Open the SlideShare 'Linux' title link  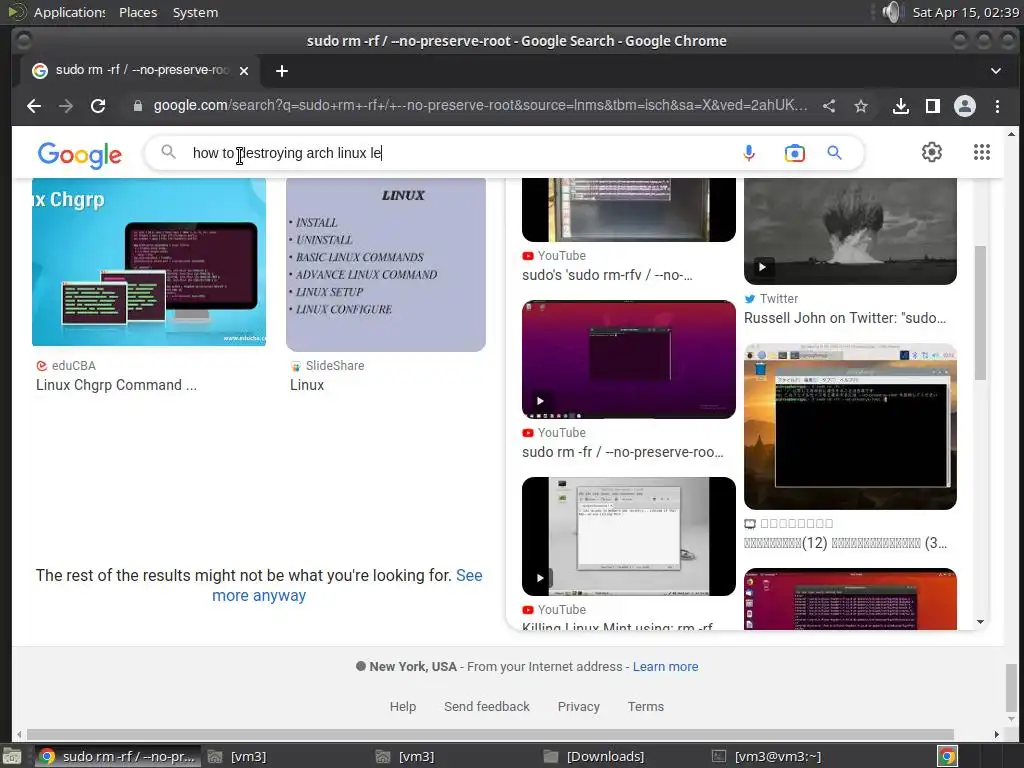(x=307, y=385)
